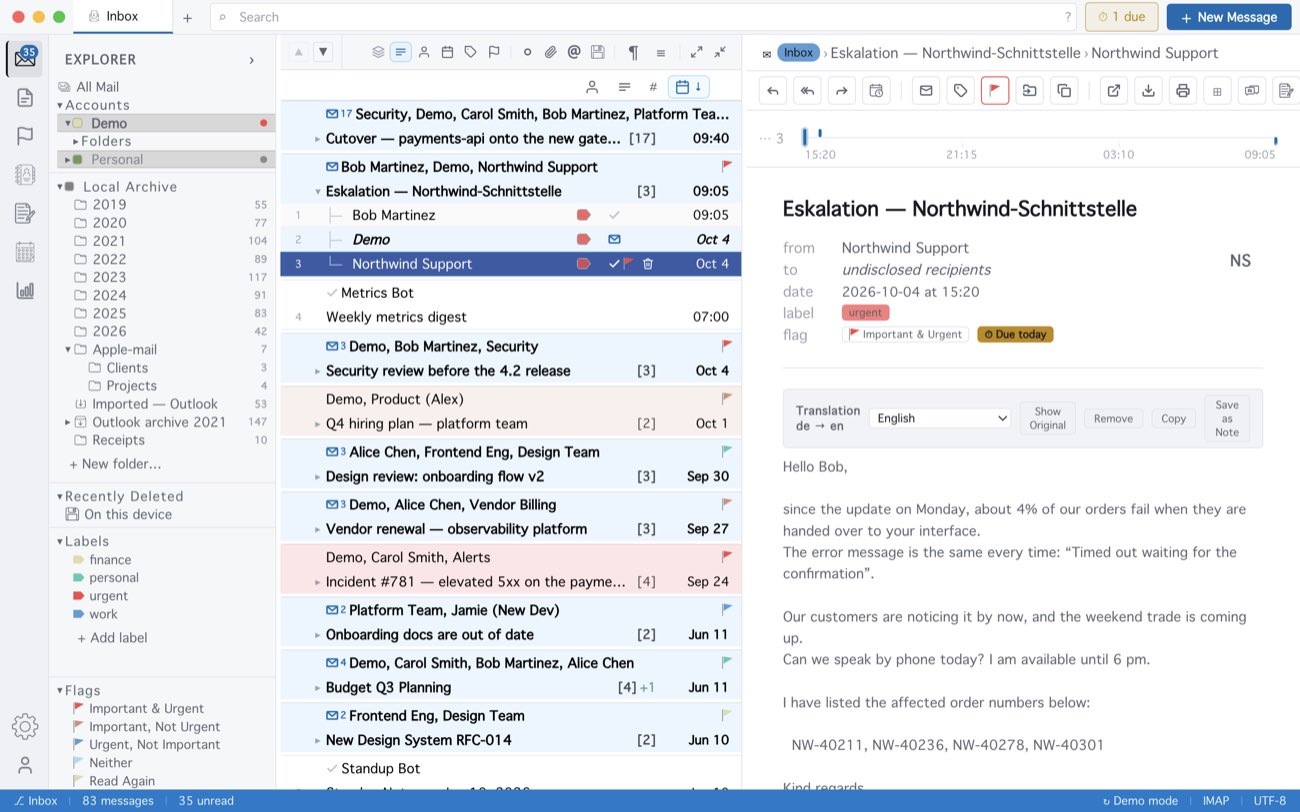Image resolution: width=1300 pixels, height=812 pixels.
Task: Click the Inbox breadcrumb pill
Action: click(x=798, y=53)
